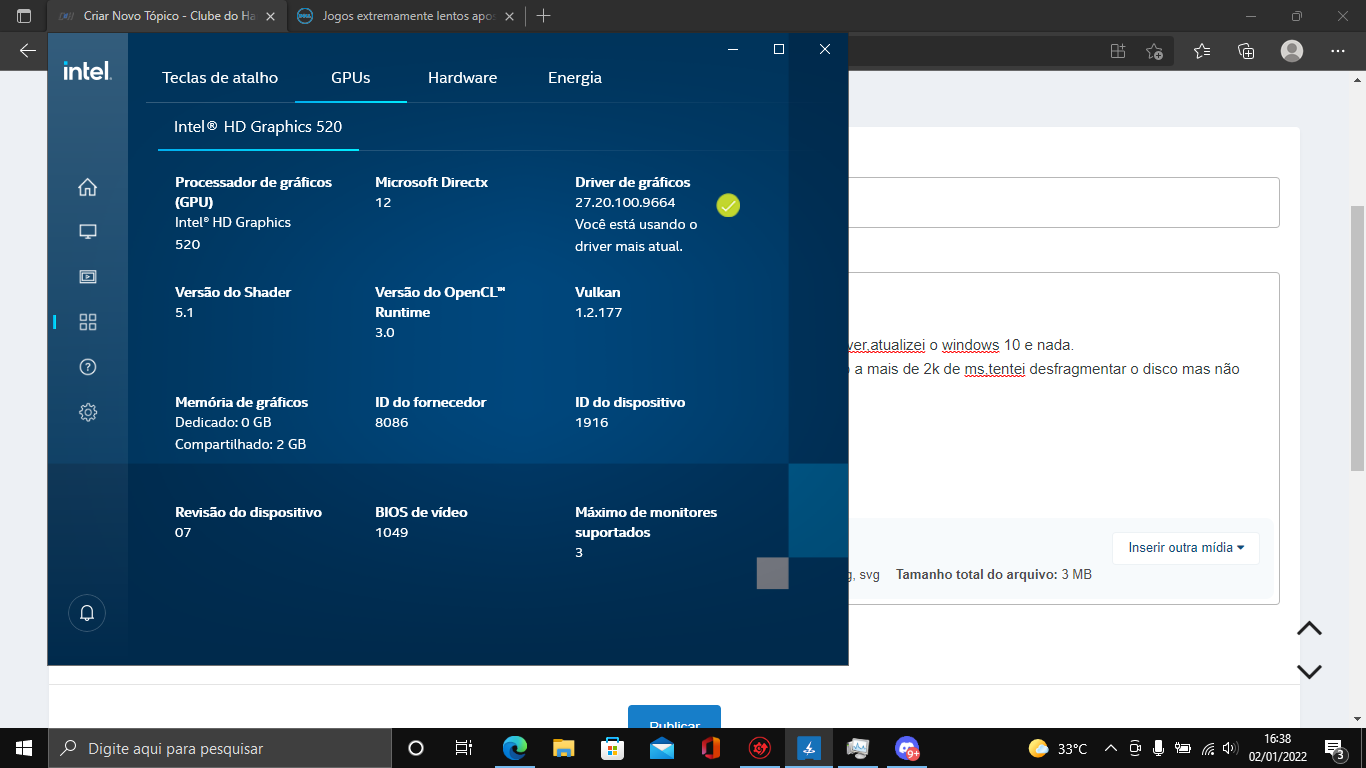
Task: Close the Jogos extremamente lentos browser tab
Action: click(x=511, y=17)
